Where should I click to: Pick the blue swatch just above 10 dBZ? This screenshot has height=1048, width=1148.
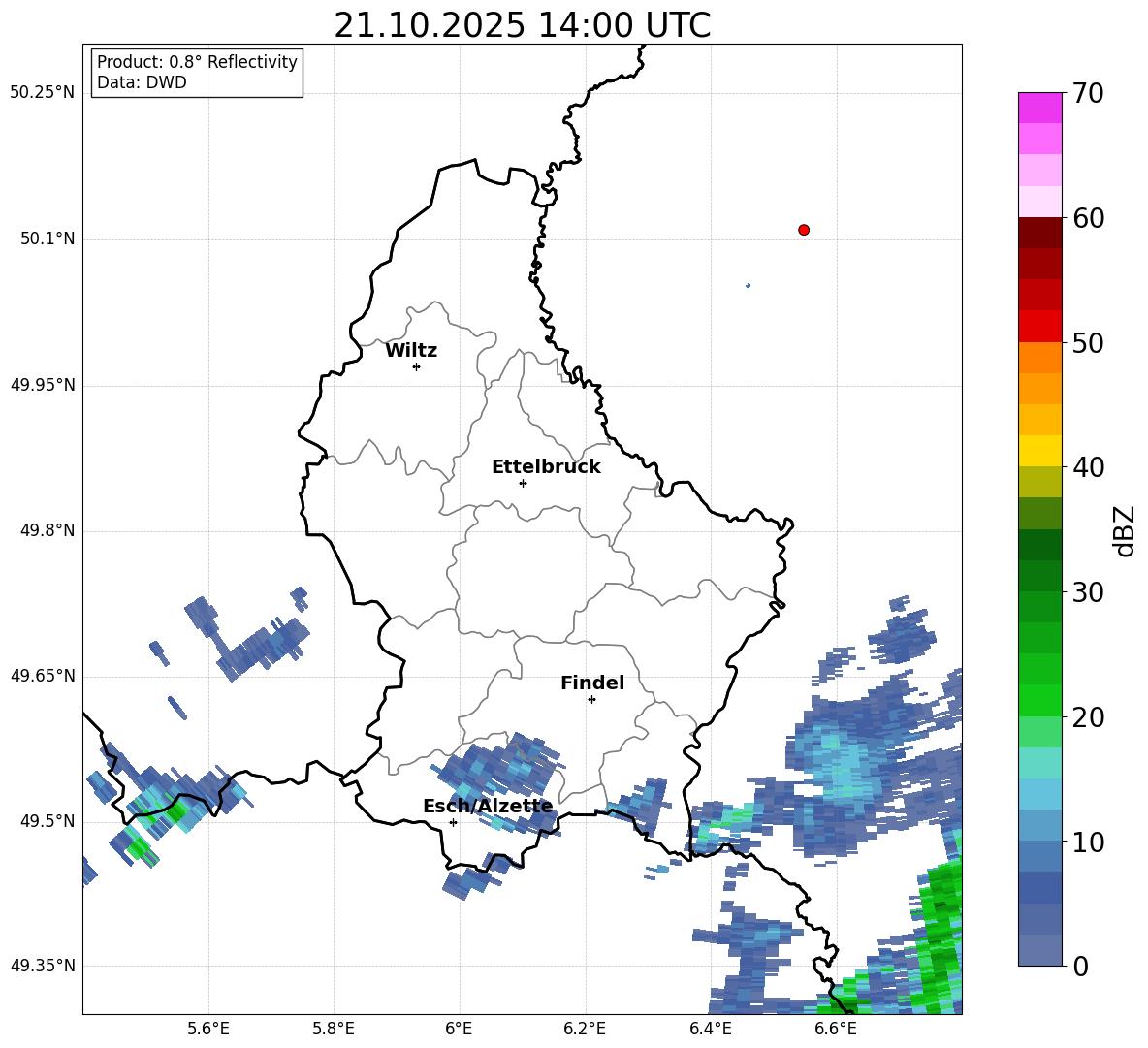click(1039, 826)
